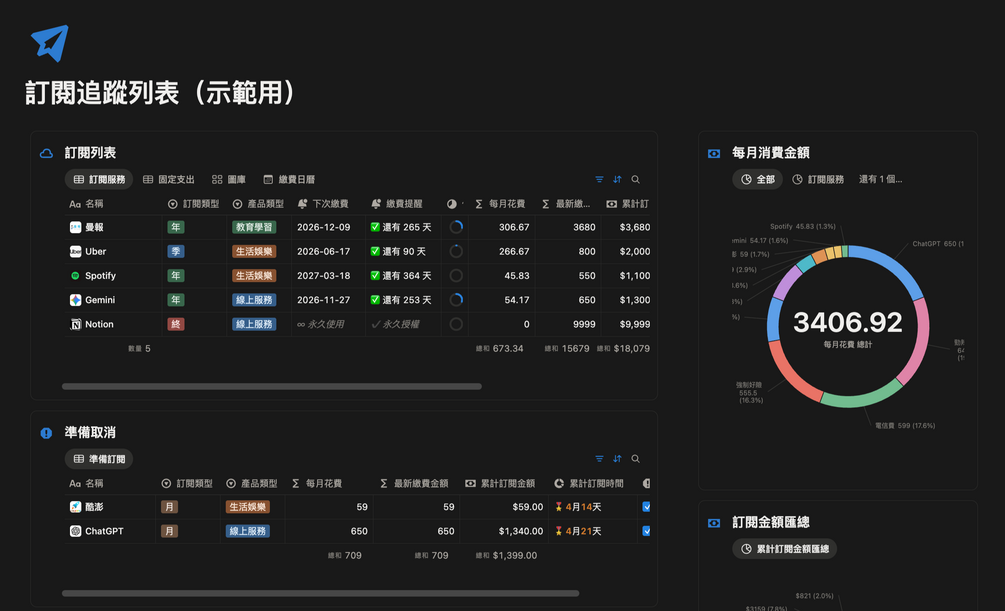Click the Spotify row icon
This screenshot has height=611, width=1005.
click(75, 276)
